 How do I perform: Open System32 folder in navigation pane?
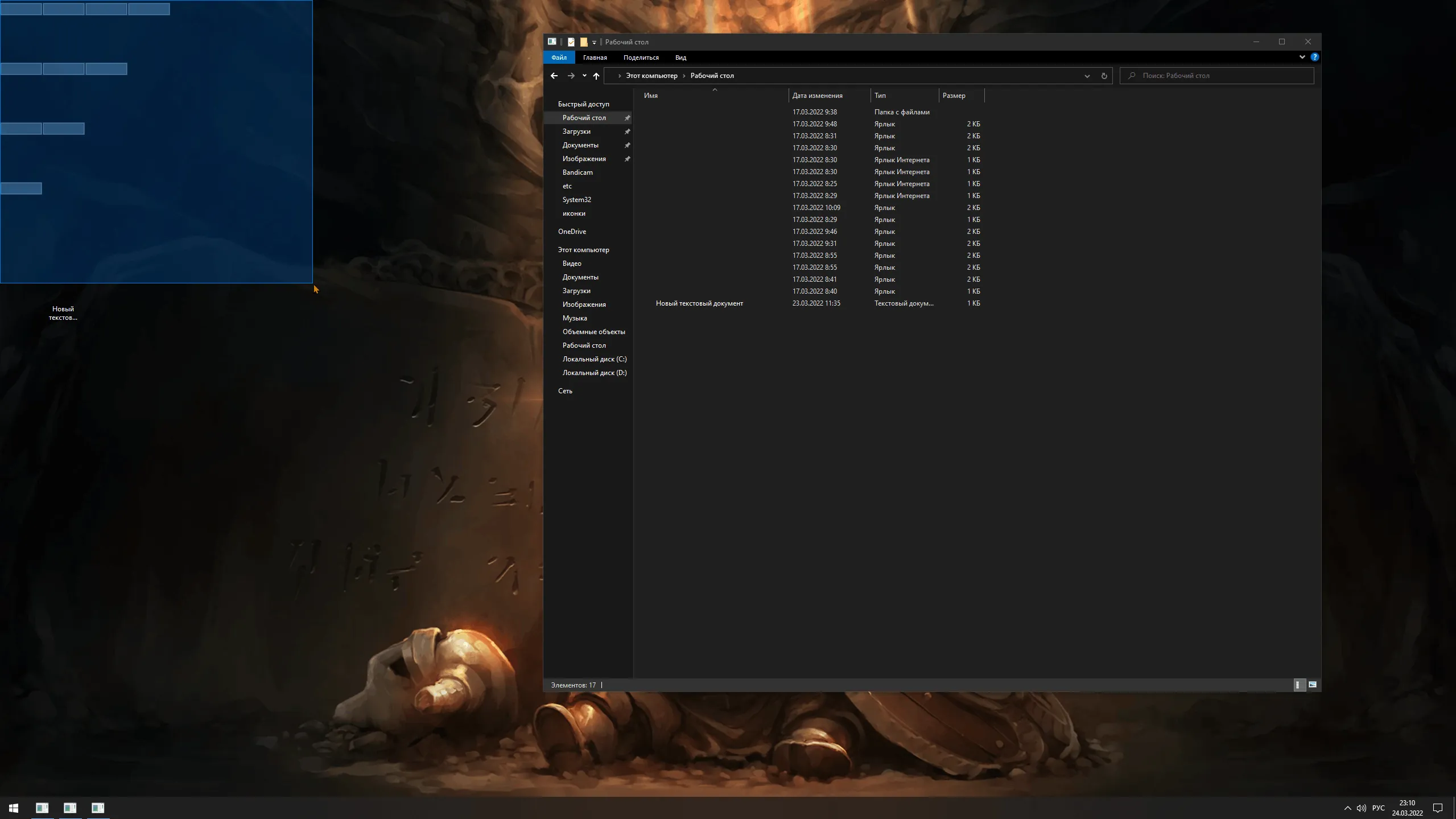(576, 200)
